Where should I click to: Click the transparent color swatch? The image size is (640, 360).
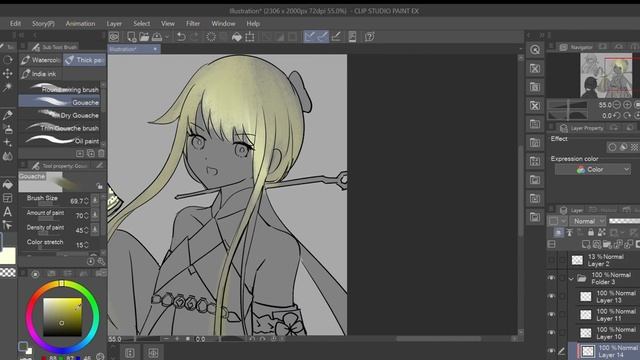tap(8, 272)
